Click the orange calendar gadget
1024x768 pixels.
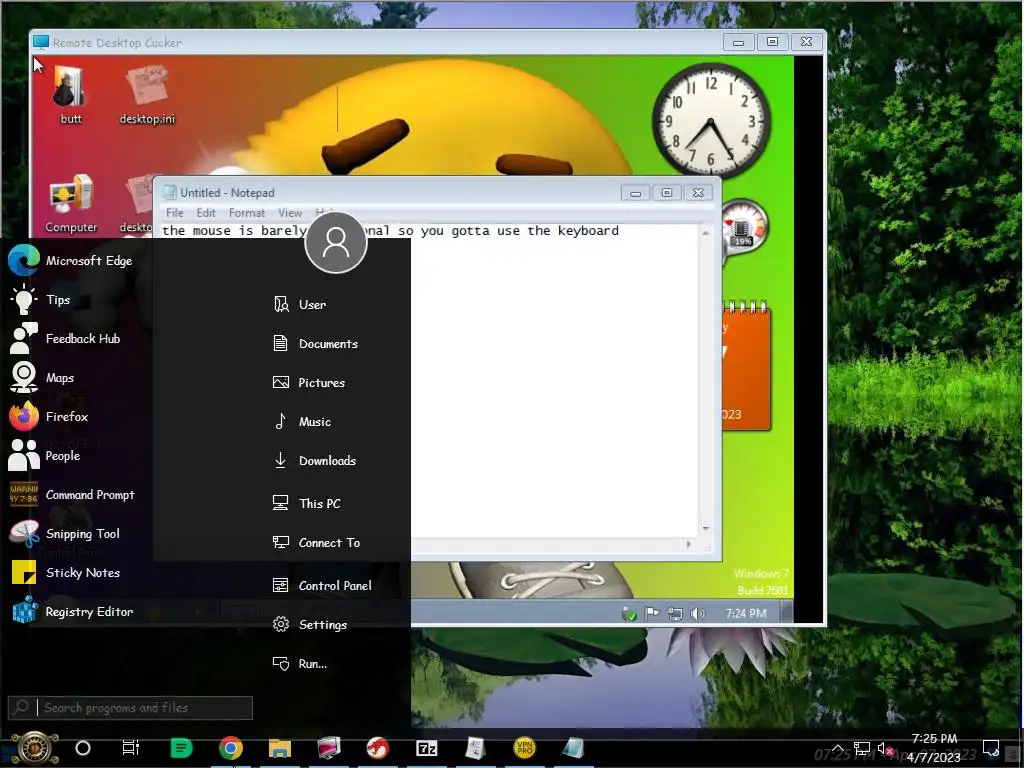(747, 366)
